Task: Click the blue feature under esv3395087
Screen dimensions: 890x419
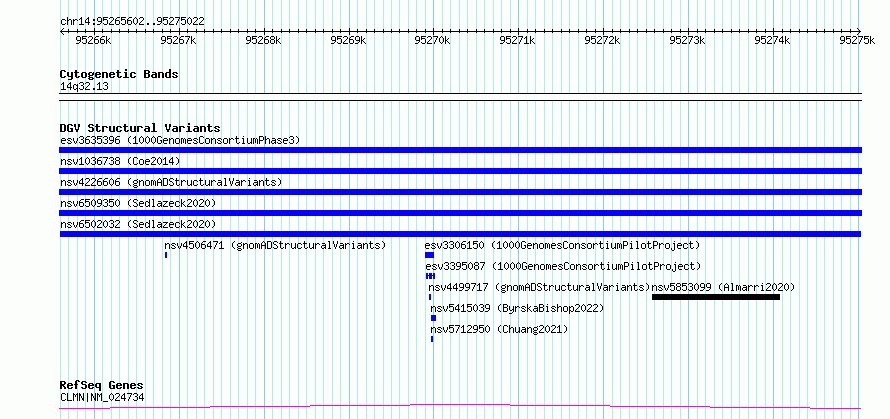Action: click(x=430, y=276)
